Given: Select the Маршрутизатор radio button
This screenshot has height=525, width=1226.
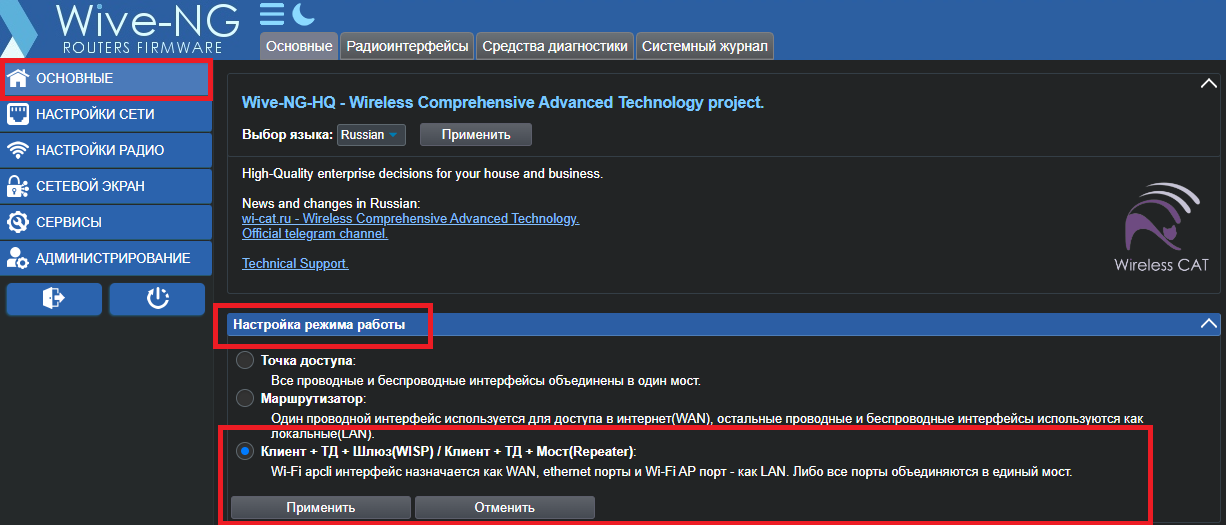Looking at the screenshot, I should click(x=244, y=398).
